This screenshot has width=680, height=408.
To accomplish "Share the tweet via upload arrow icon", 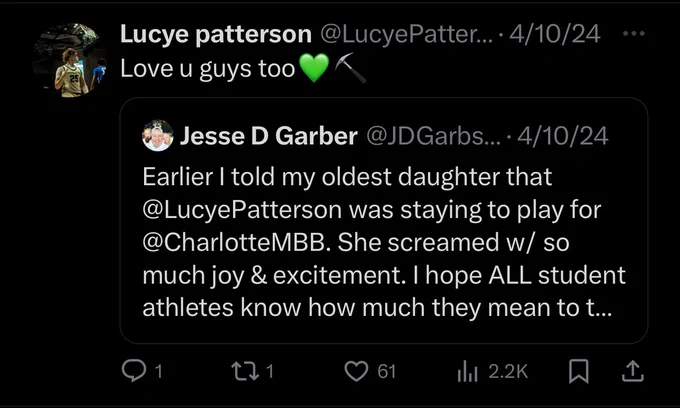I will 633,371.
